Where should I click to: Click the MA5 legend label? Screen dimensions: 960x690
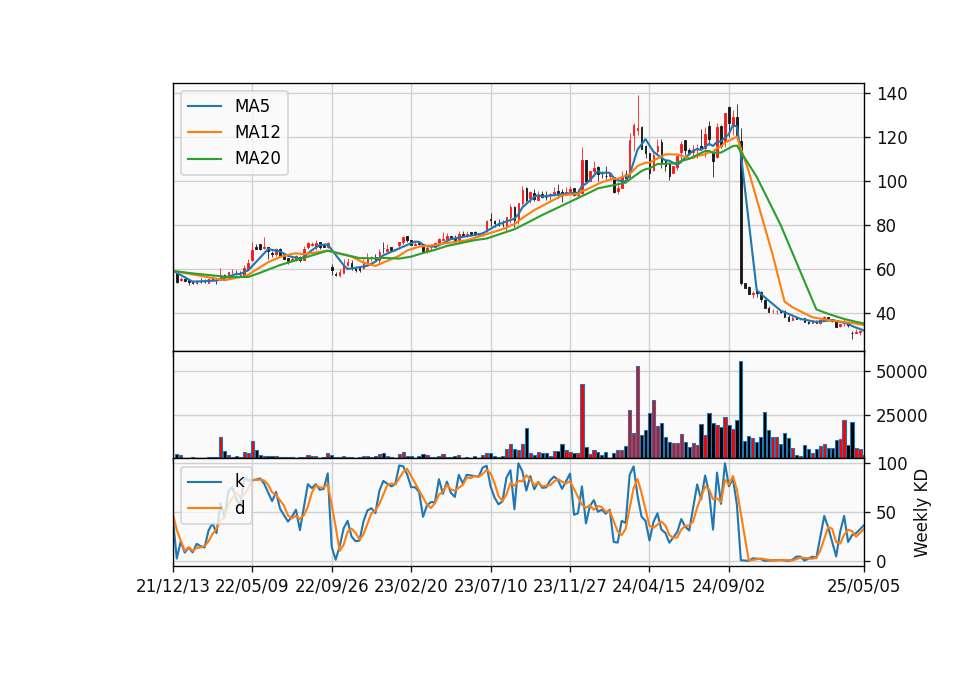tap(252, 106)
